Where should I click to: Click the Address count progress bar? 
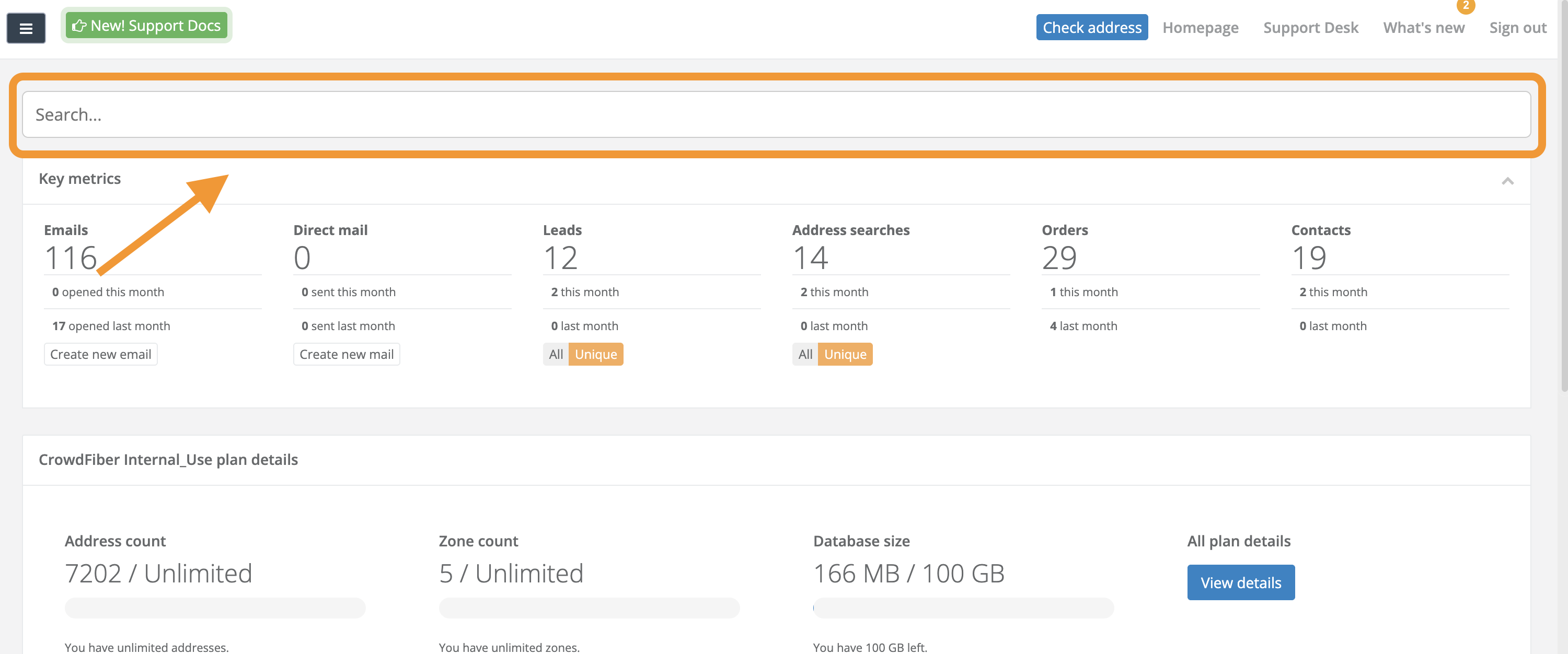coord(215,608)
